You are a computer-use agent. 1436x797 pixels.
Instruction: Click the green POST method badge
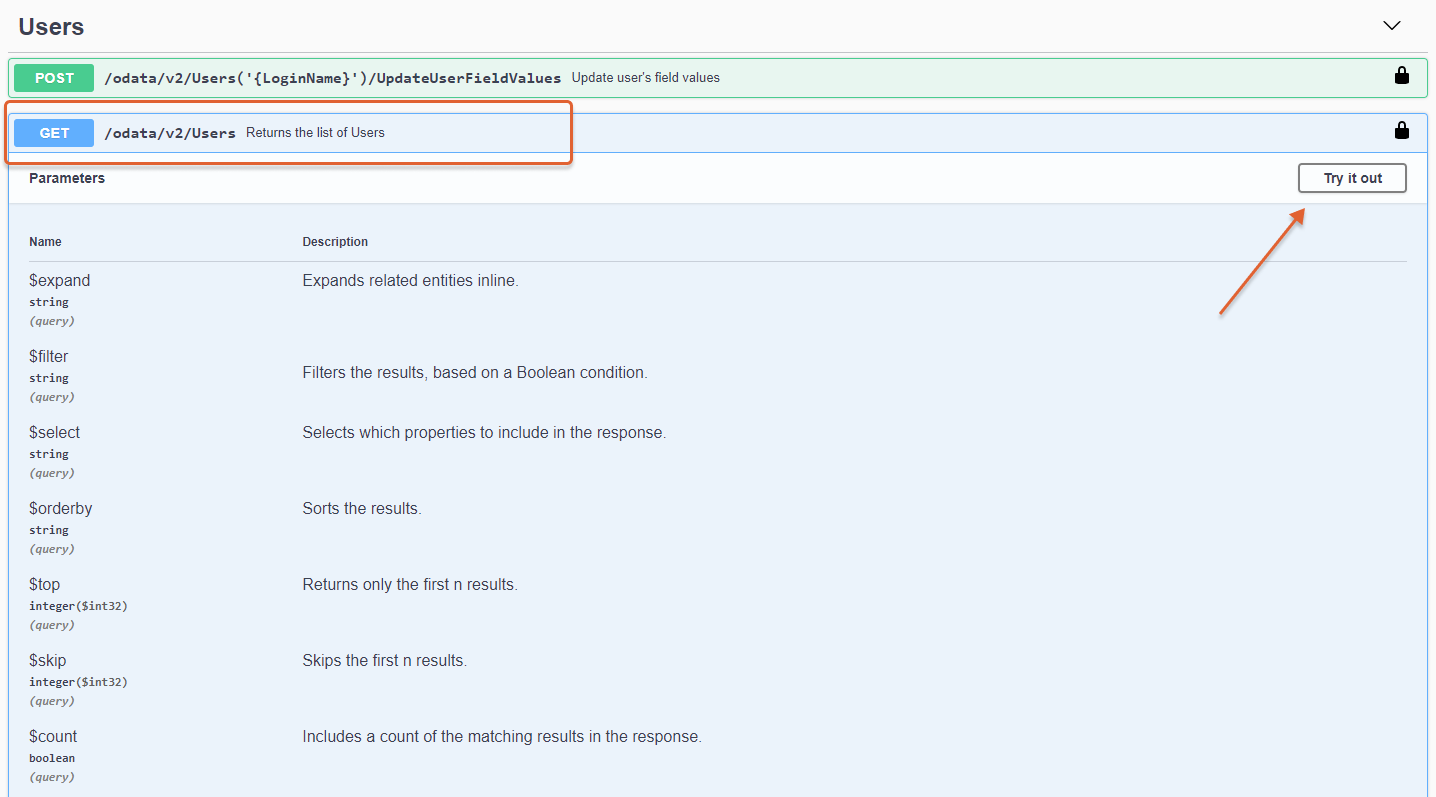pyautogui.click(x=54, y=78)
